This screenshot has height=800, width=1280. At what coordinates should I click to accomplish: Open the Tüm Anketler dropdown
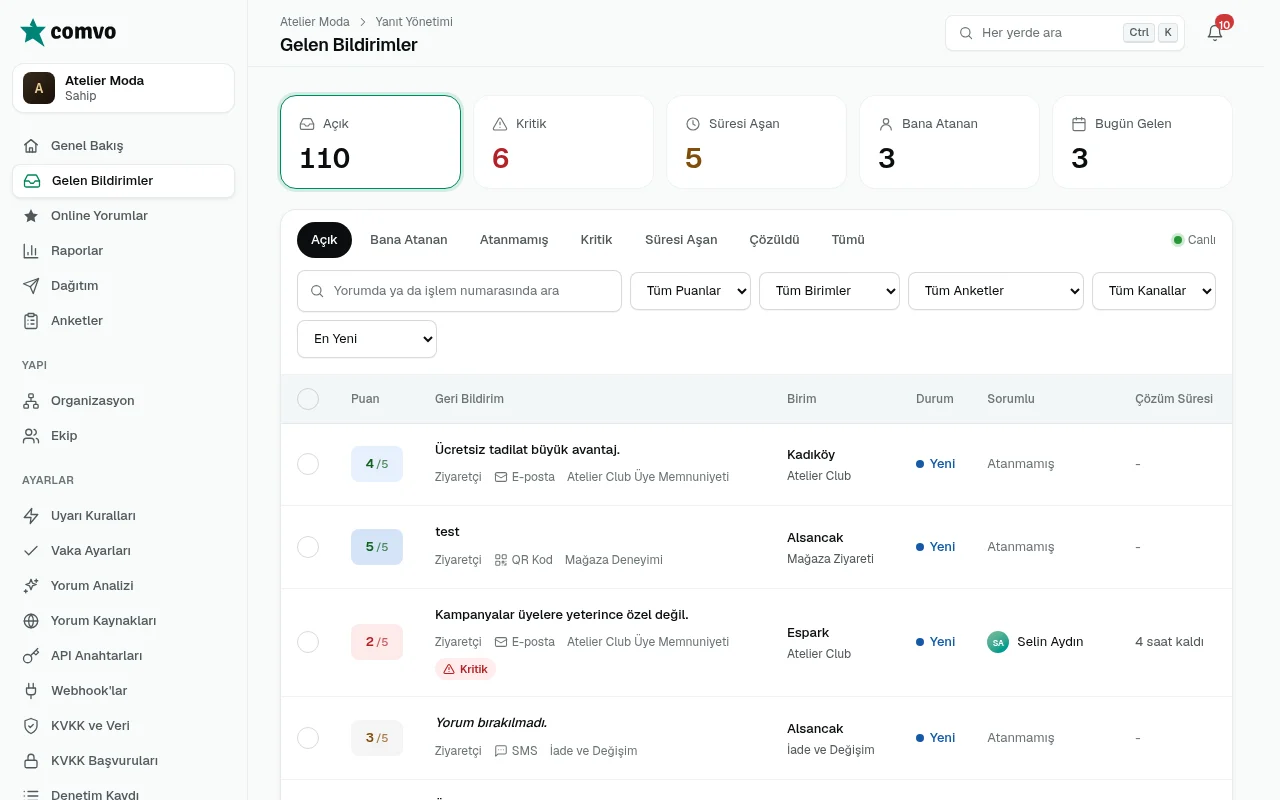click(x=996, y=291)
